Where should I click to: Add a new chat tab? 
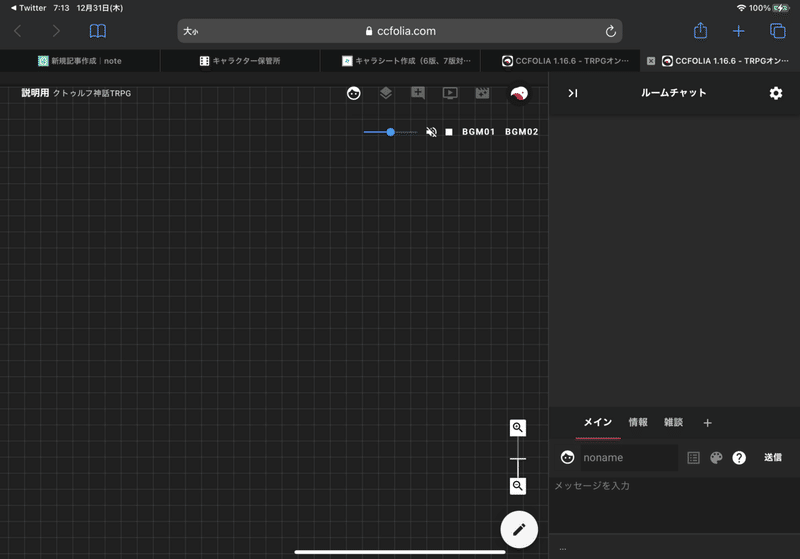point(707,423)
